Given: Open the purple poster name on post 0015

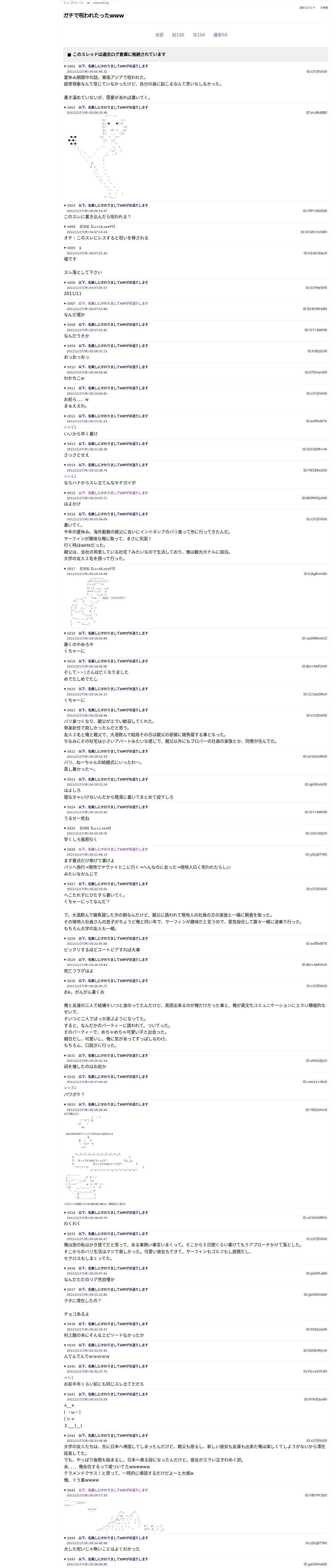Looking at the screenshot, I should pos(113,493).
